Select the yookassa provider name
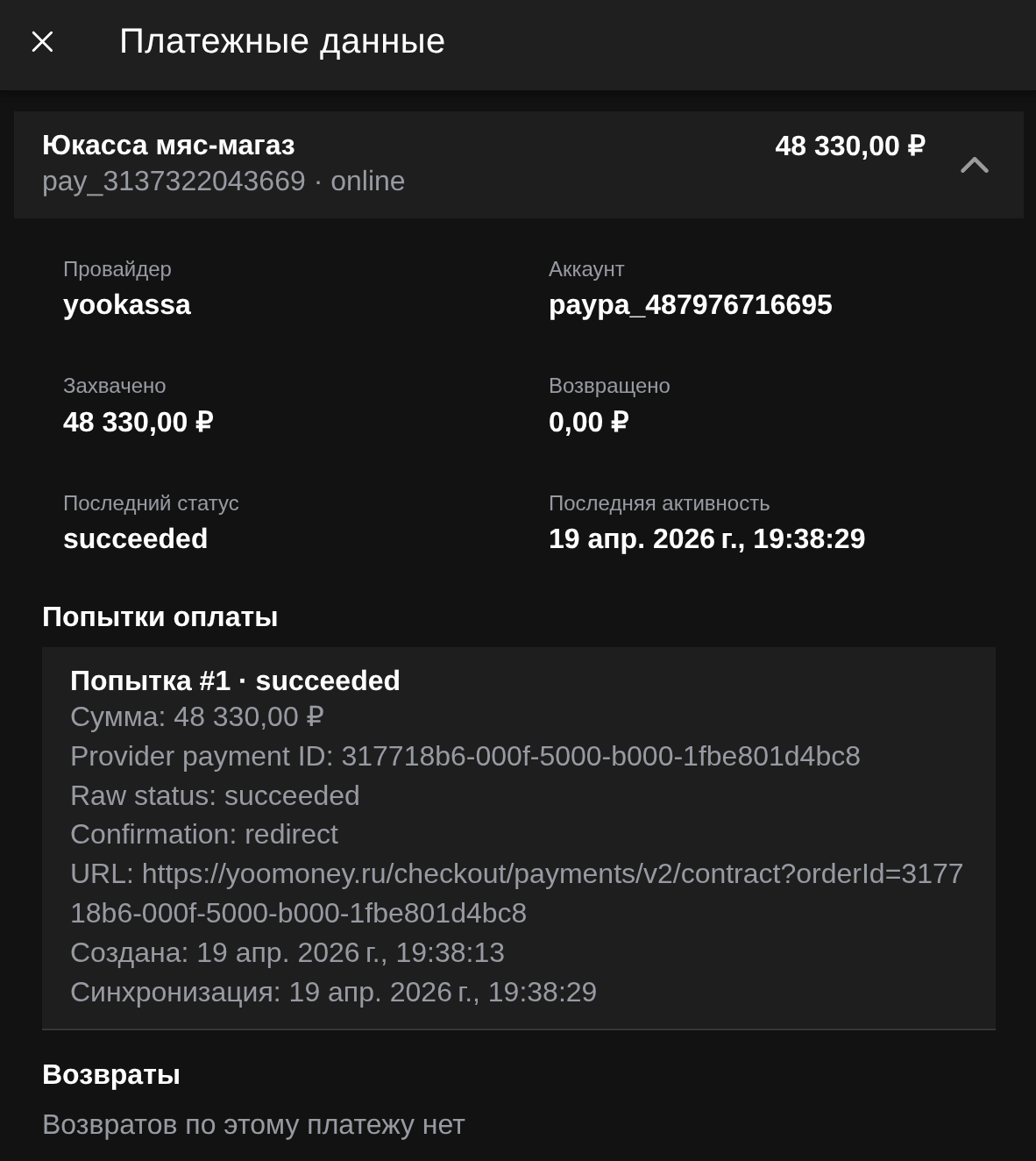The image size is (1036, 1161). point(126,305)
